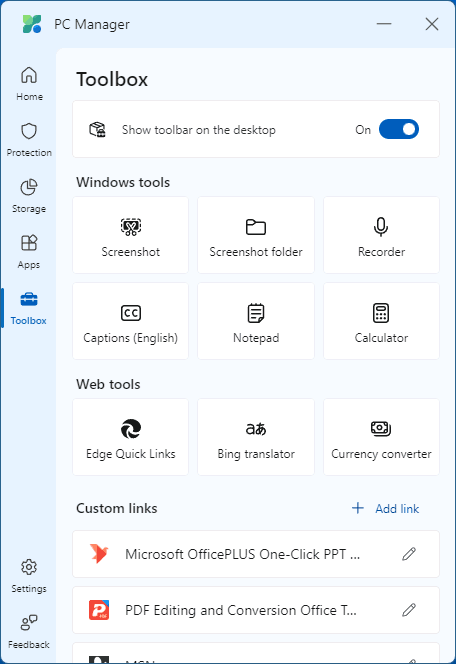Minimize the PC Manager window
456x664 pixels.
(384, 24)
